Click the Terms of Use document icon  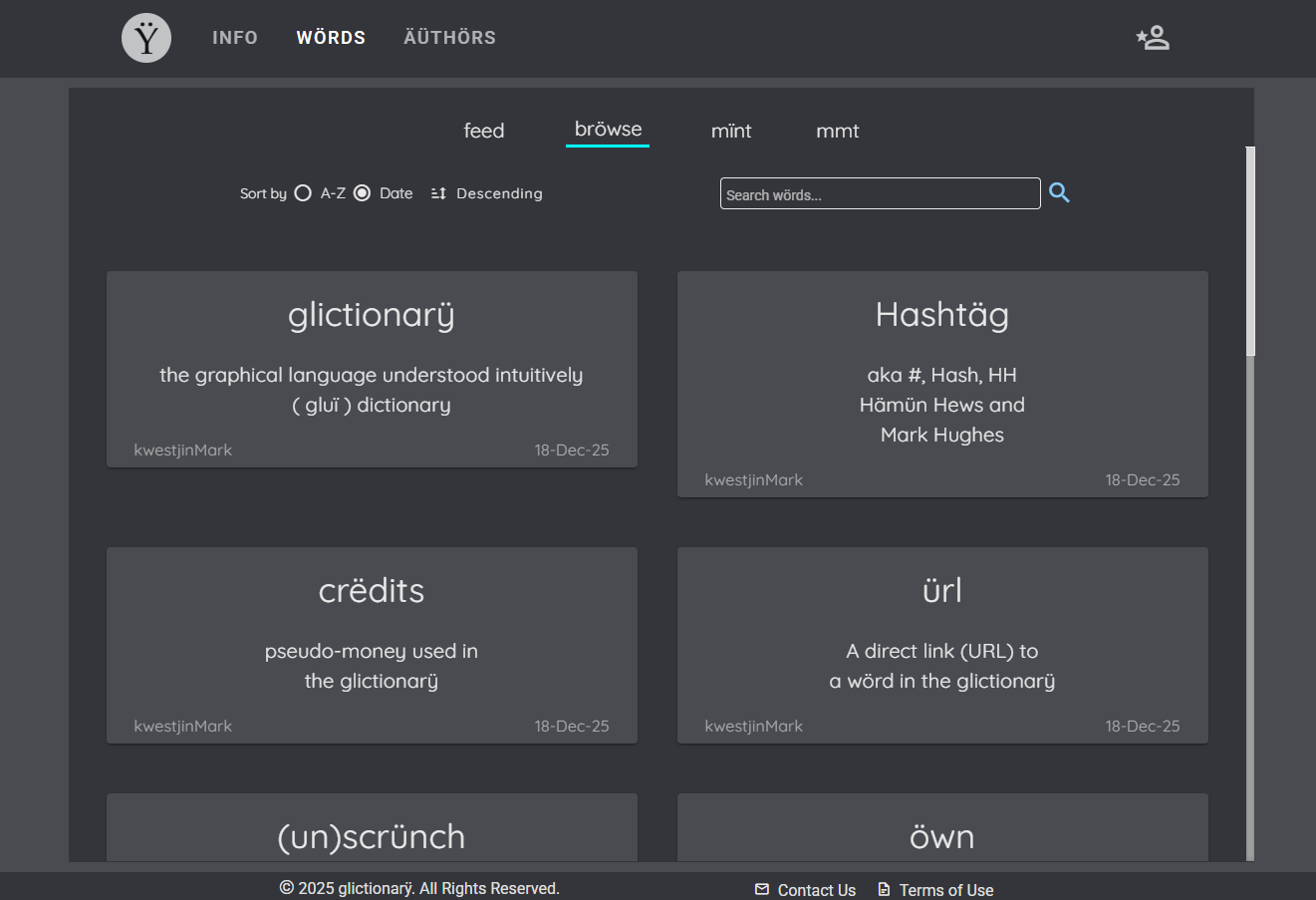click(884, 889)
